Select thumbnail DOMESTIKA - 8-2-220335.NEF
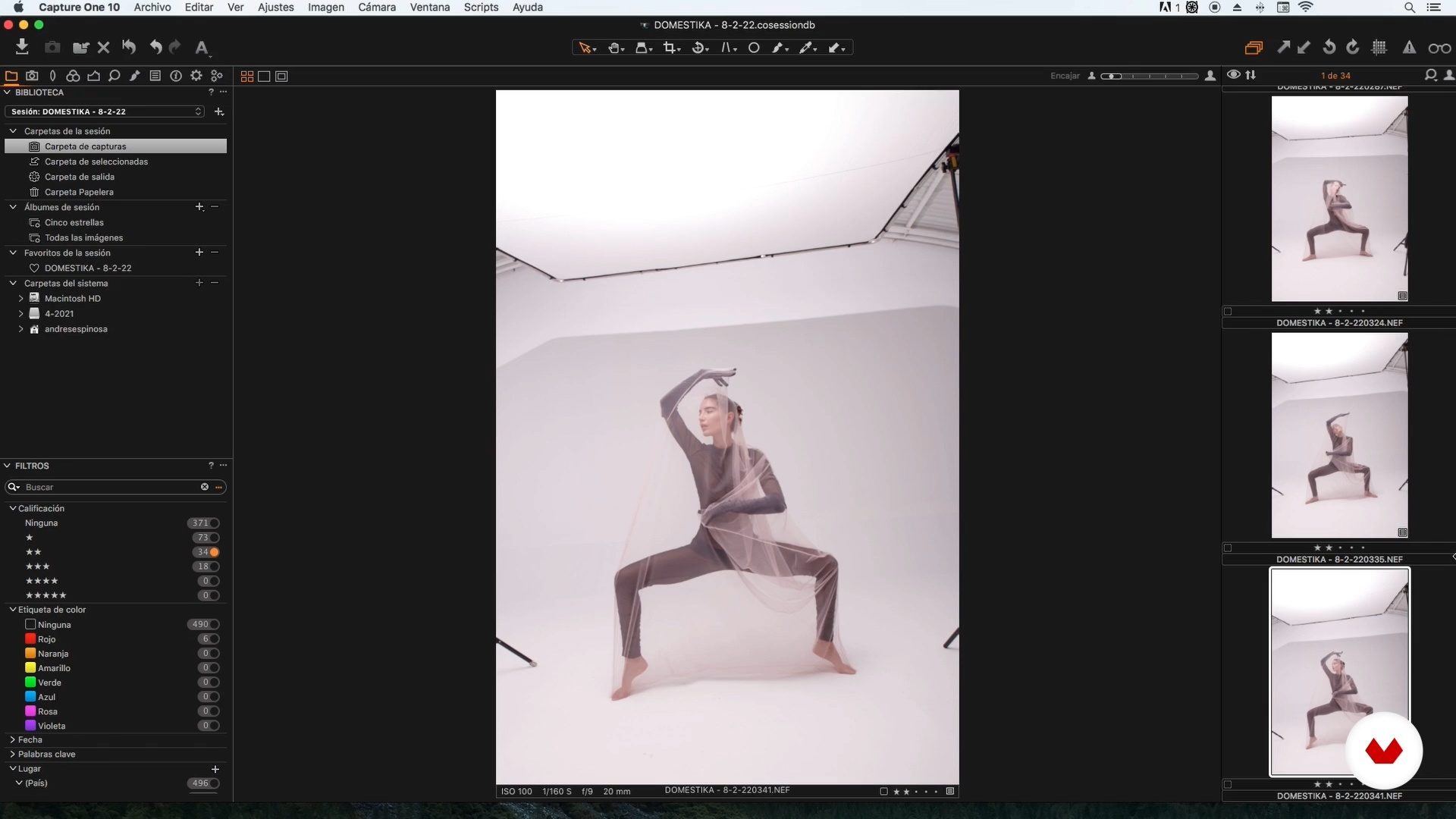The image size is (1456, 819). 1339,435
